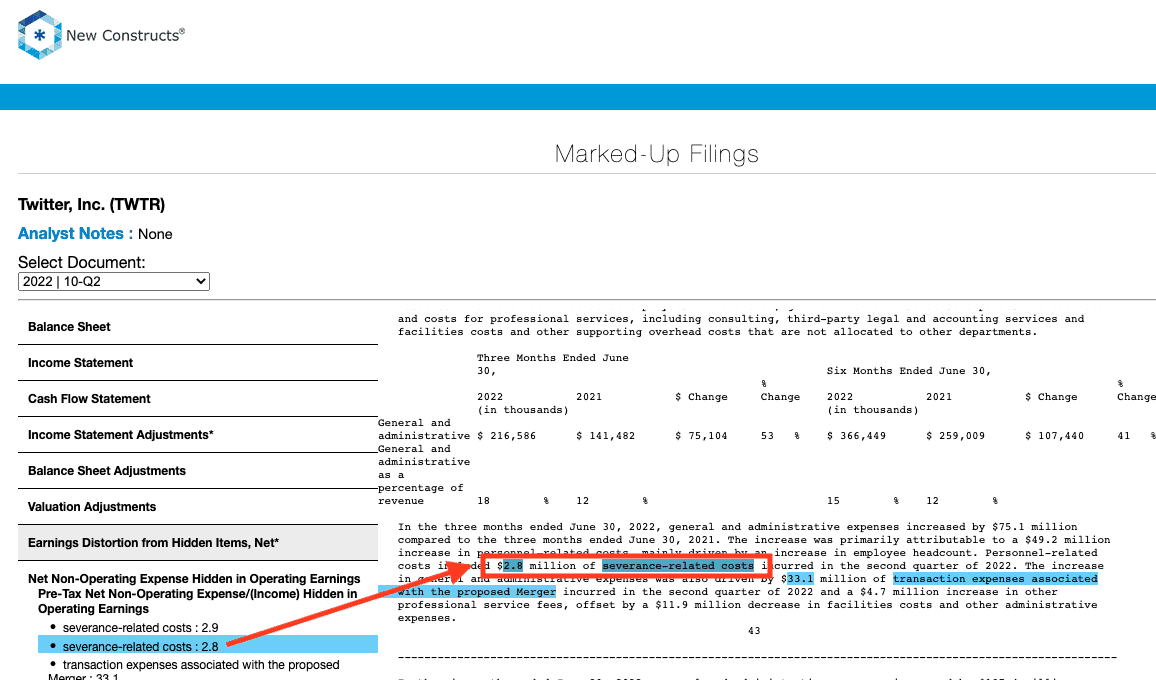Click the $ 216,586 table value
This screenshot has height=680, width=1156.
click(506, 436)
